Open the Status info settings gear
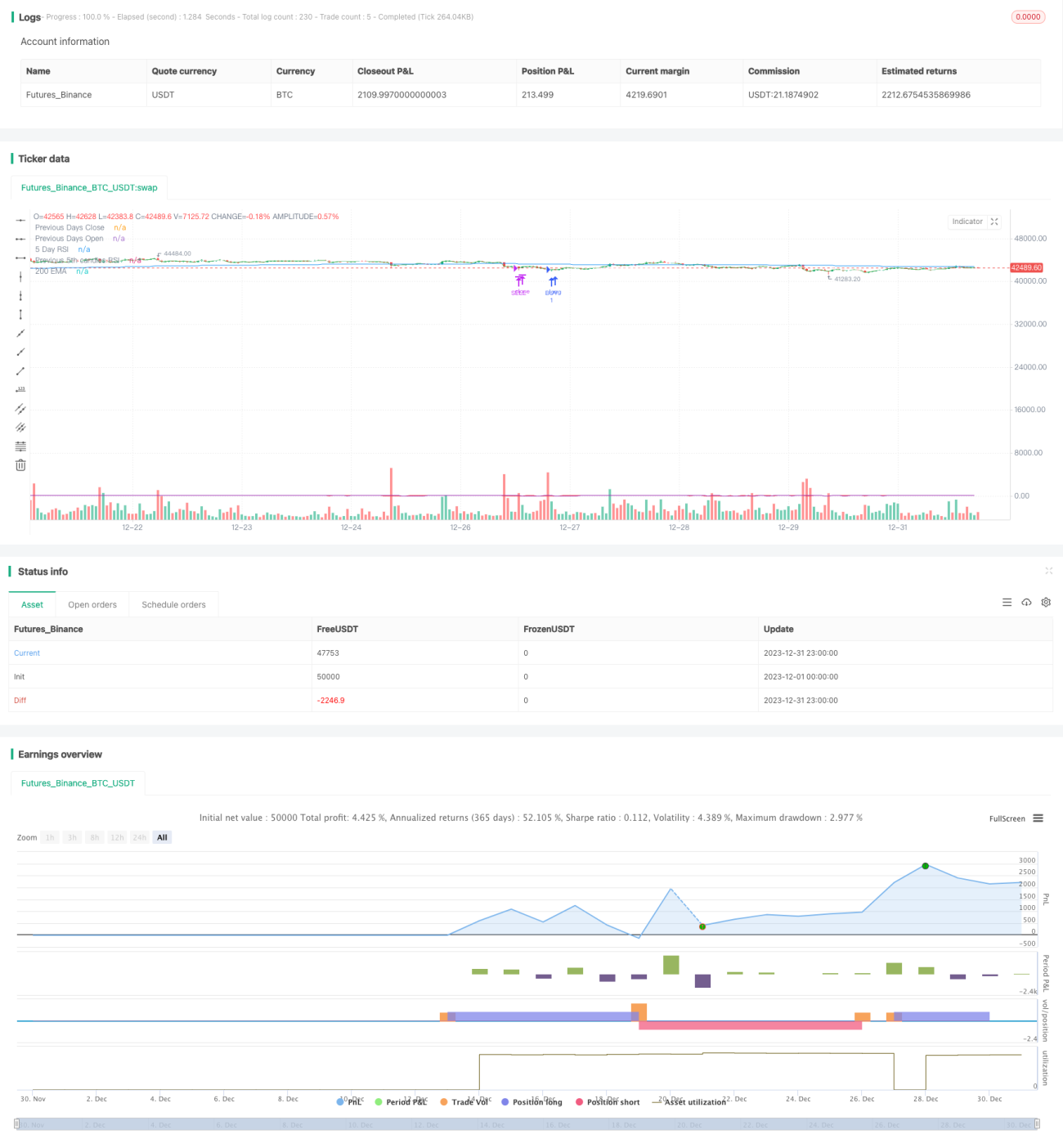Screen dimensions: 1063x1148 1046,603
